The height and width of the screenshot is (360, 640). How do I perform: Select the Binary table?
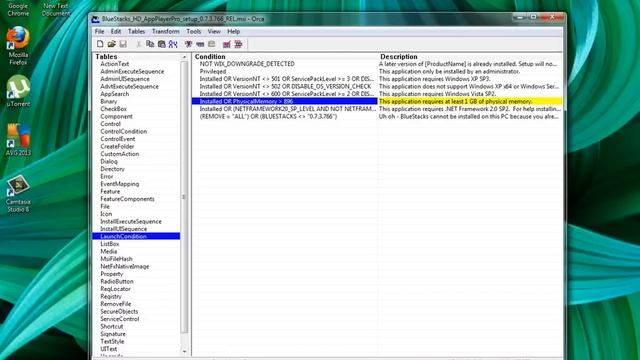(x=109, y=102)
